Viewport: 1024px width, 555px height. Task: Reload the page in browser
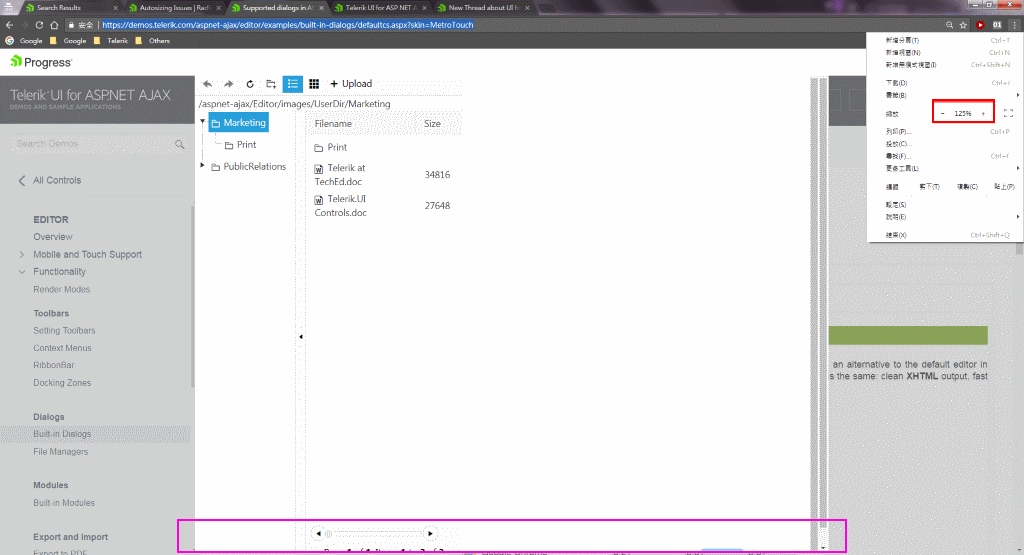click(x=39, y=25)
